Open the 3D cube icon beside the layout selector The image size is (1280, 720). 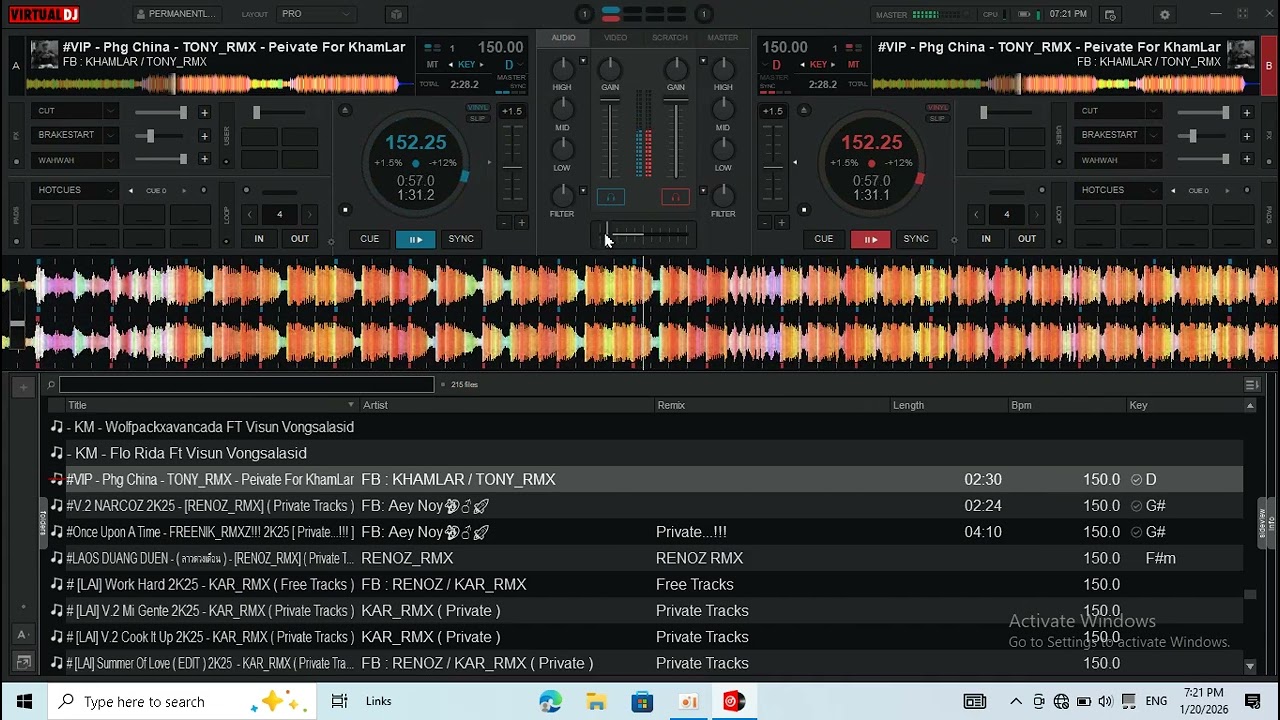pyautogui.click(x=396, y=14)
